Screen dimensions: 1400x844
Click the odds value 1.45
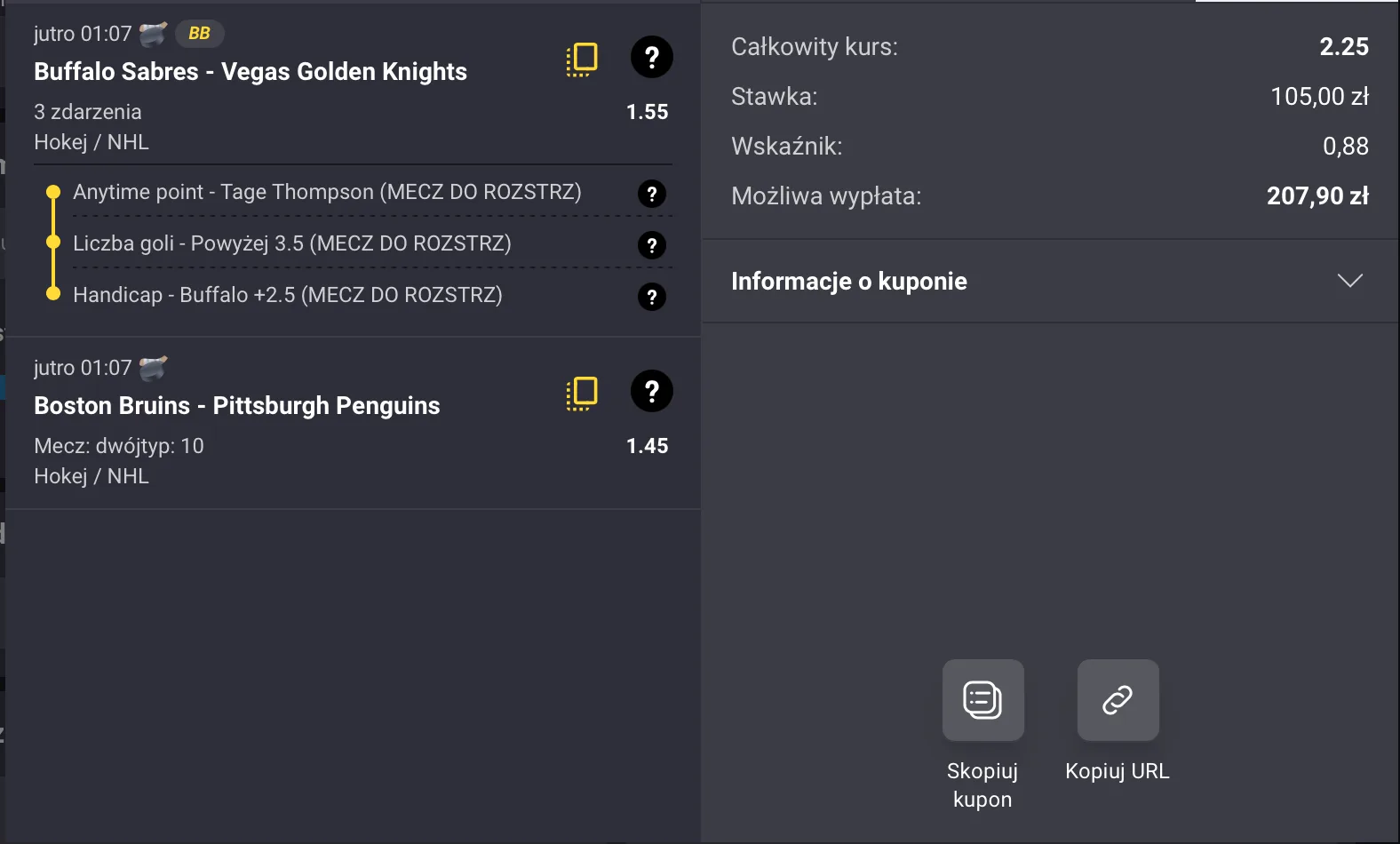(x=648, y=446)
